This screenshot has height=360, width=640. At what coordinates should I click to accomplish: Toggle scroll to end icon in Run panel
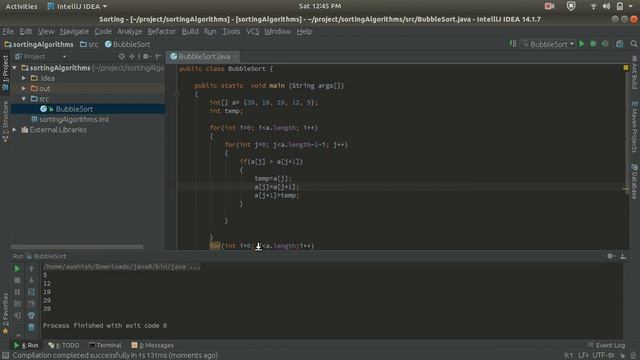tap(31, 304)
